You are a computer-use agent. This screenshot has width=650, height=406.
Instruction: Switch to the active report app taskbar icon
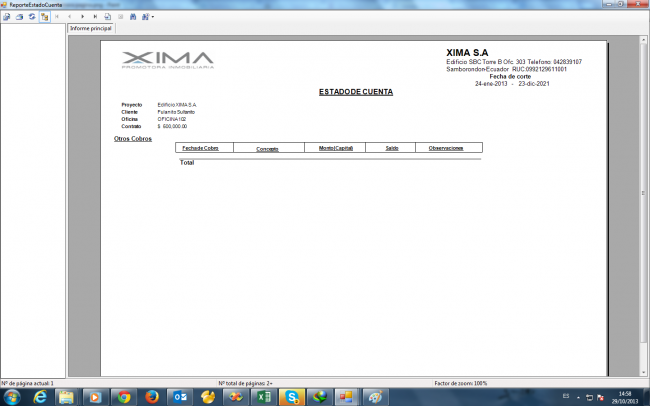point(347,397)
